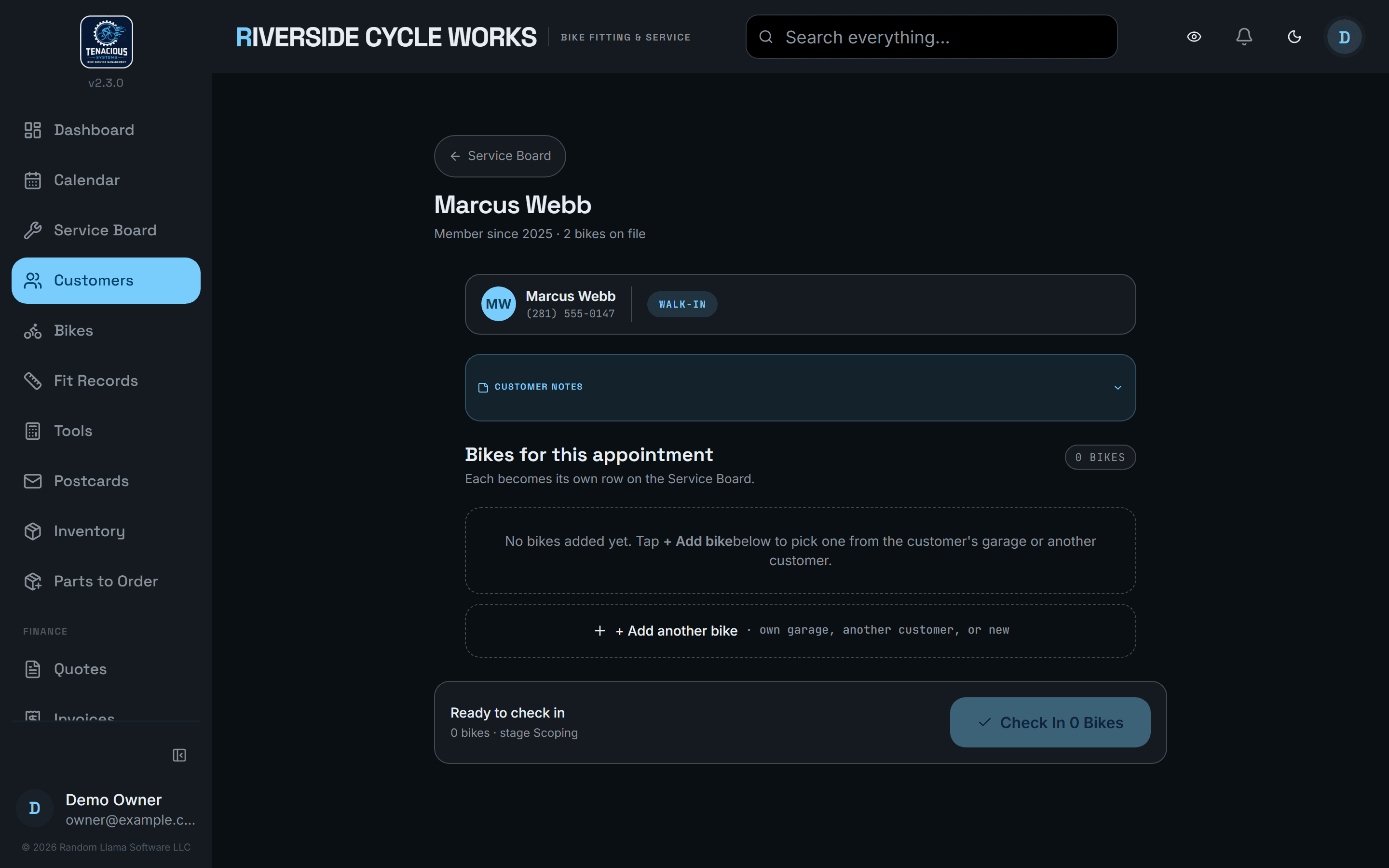Image resolution: width=1389 pixels, height=868 pixels.
Task: Click the people icon beside Customers
Action: click(33, 281)
